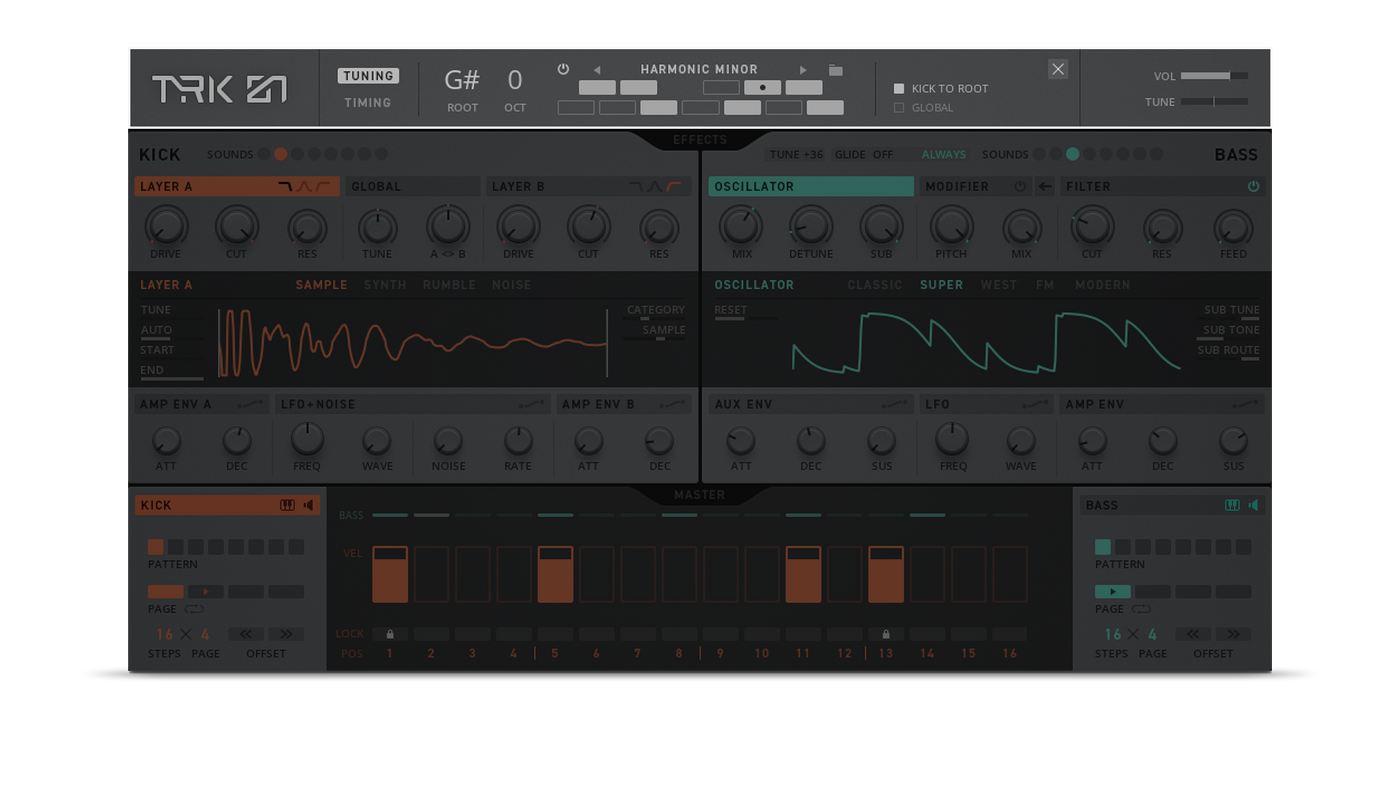
Task: Select Layer A low-pass filter shape icon
Action: point(286,187)
